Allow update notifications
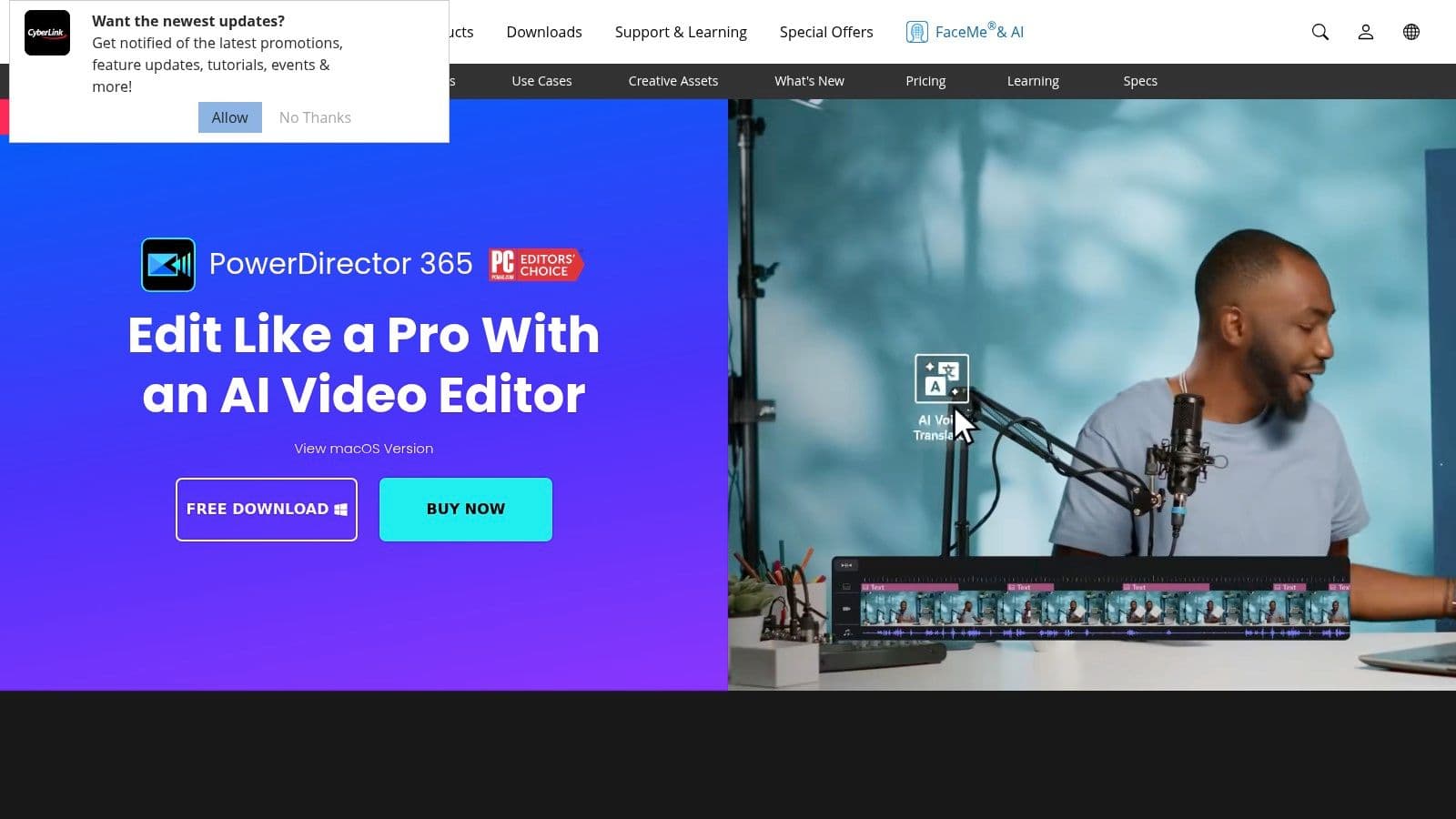 click(229, 117)
